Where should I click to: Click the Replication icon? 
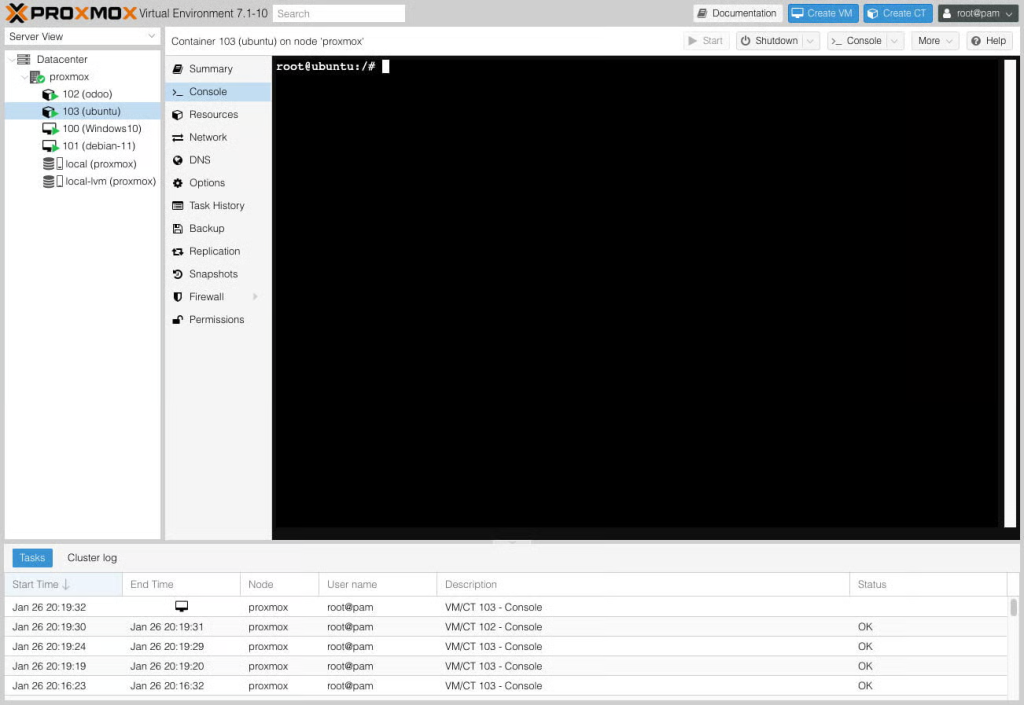[178, 251]
